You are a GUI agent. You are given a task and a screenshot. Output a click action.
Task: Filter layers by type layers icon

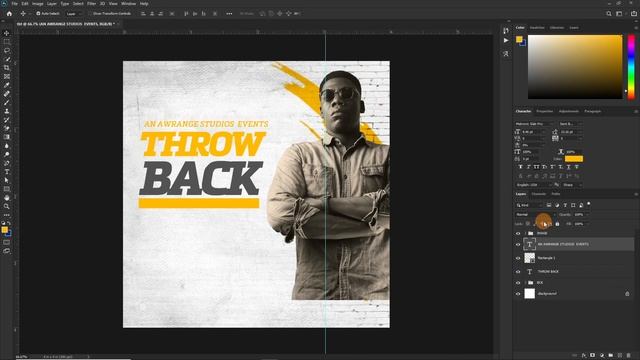[x=565, y=205]
